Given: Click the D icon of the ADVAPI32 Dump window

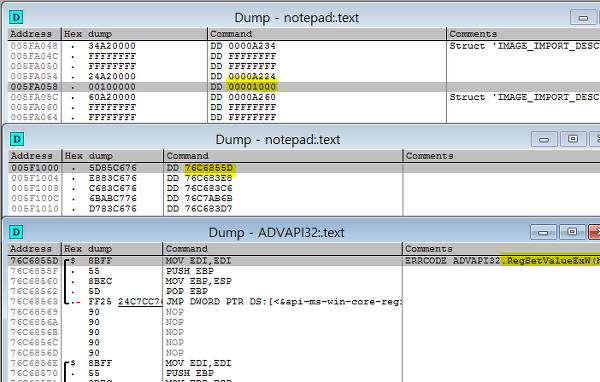Looking at the screenshot, I should point(16,232).
